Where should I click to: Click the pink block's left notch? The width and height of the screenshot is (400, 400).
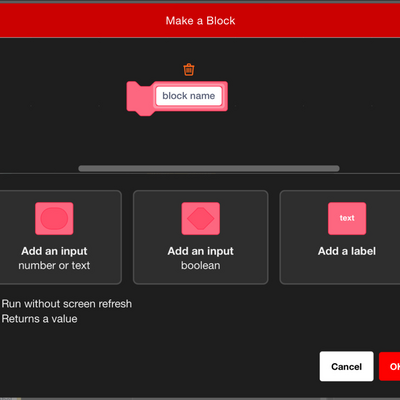tap(139, 99)
